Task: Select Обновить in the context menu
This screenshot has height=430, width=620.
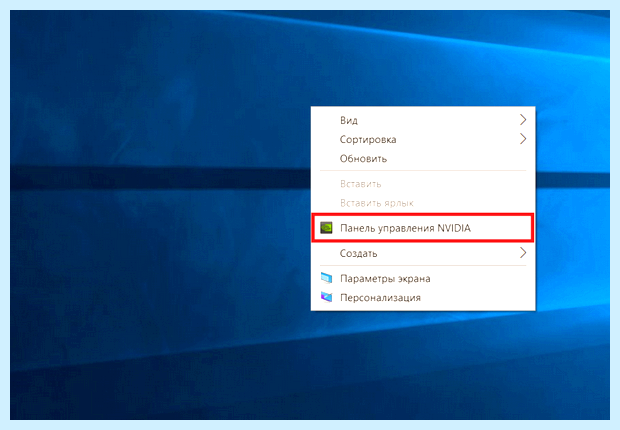Action: coord(423,159)
